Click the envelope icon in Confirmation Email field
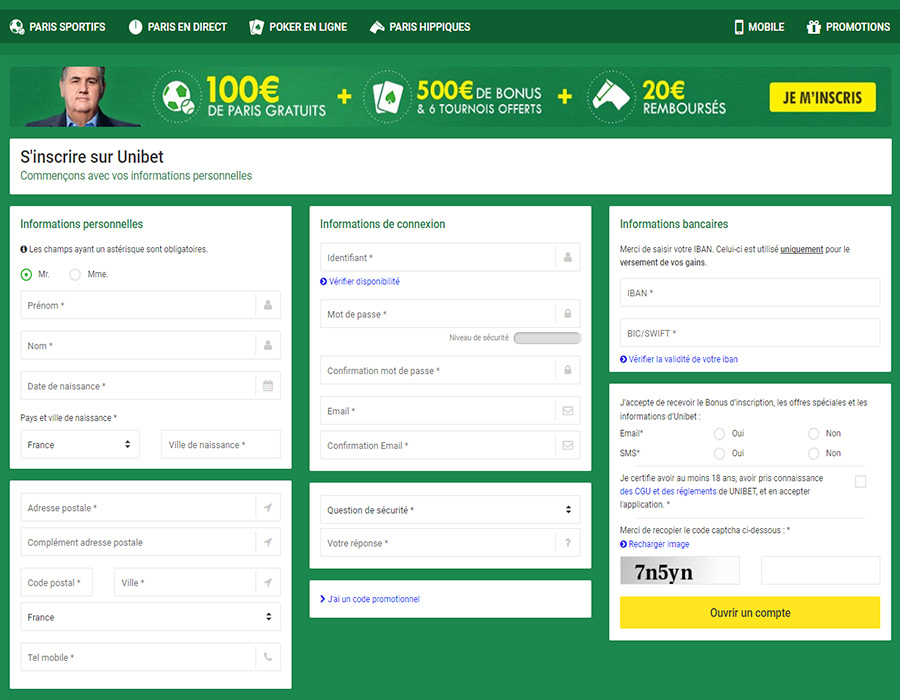 pos(568,445)
